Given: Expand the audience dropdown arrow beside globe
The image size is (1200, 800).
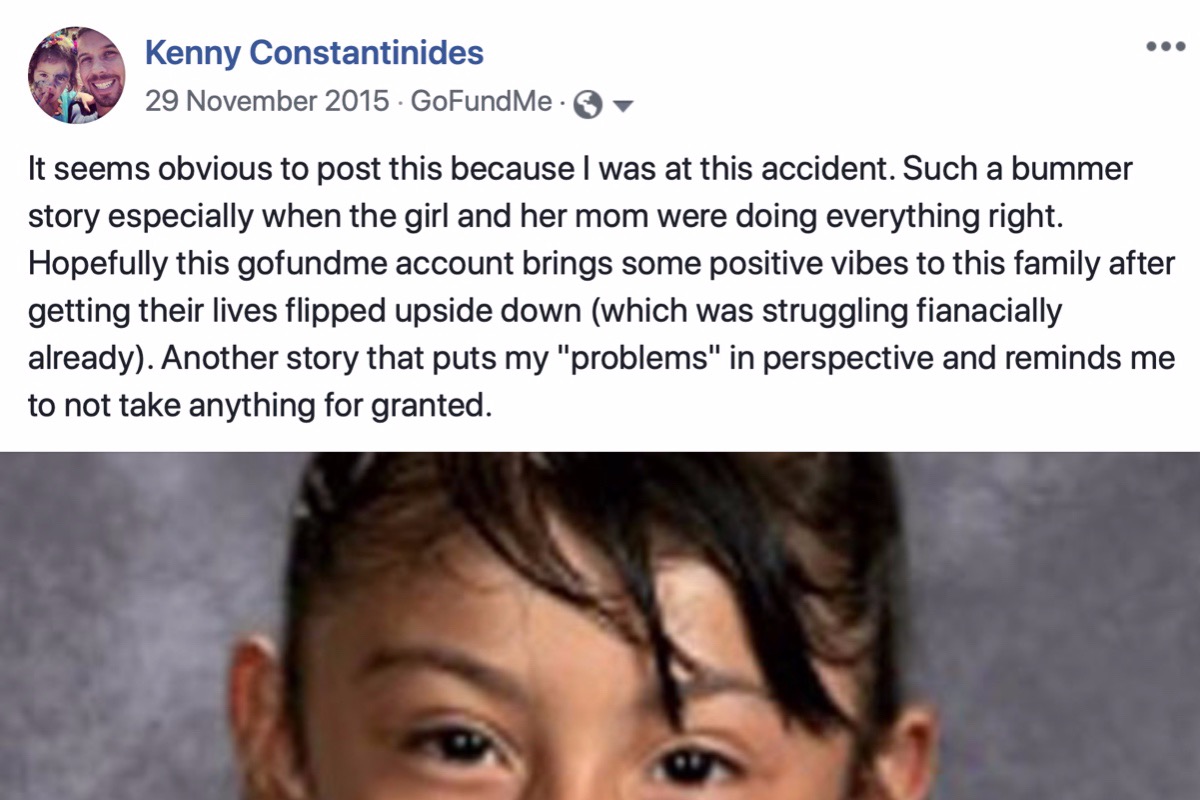Looking at the screenshot, I should [x=622, y=105].
